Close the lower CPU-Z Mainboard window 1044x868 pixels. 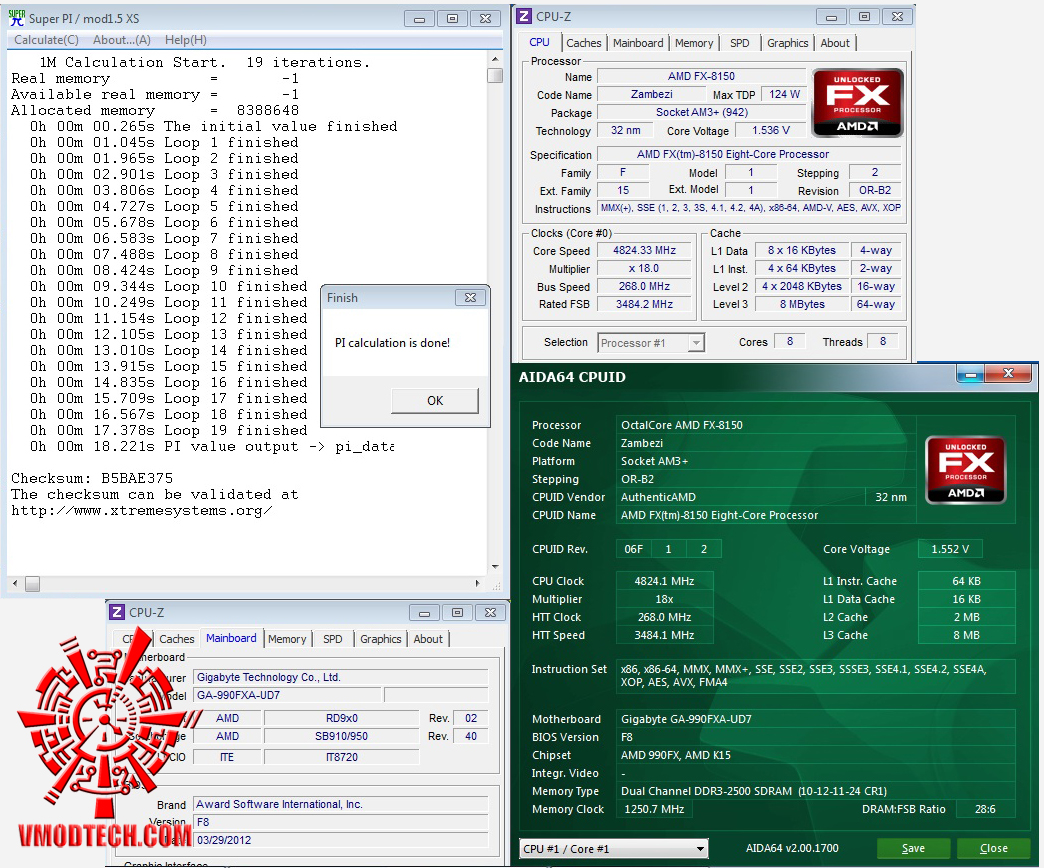tap(491, 612)
